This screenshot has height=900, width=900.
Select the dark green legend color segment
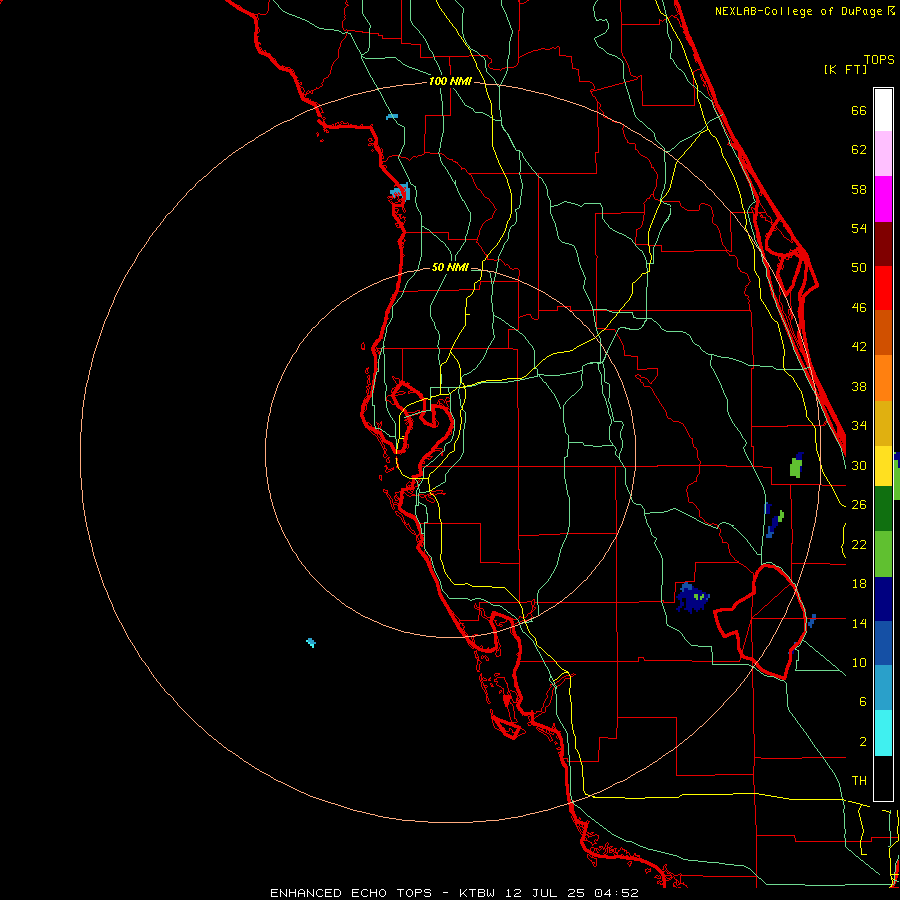pos(883,509)
